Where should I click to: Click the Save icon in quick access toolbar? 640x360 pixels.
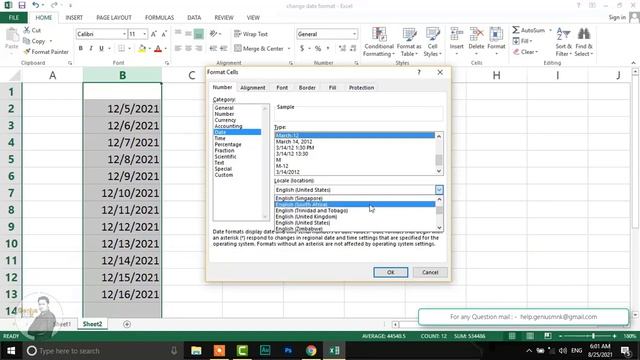click(22, 5)
